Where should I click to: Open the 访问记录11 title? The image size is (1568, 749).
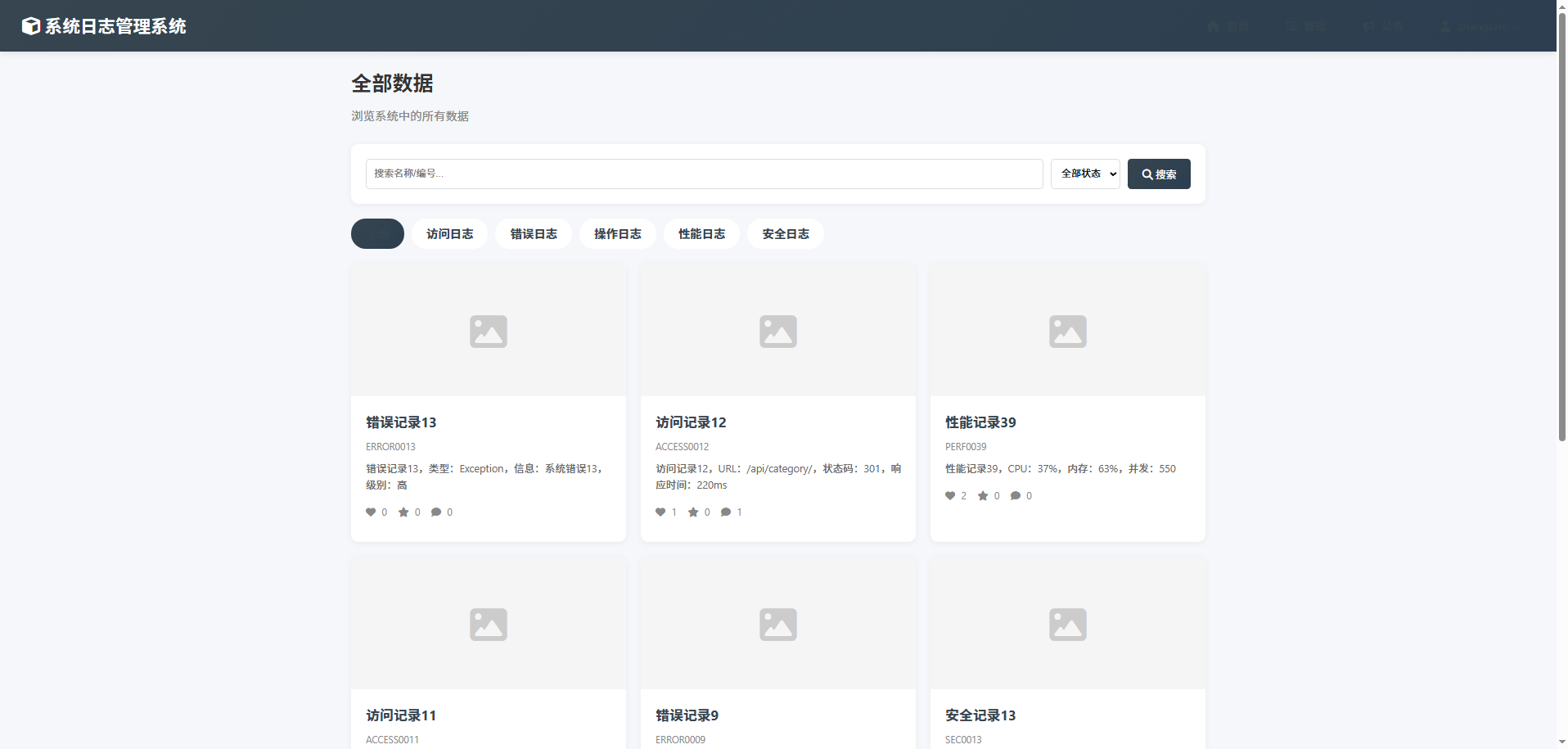(401, 715)
